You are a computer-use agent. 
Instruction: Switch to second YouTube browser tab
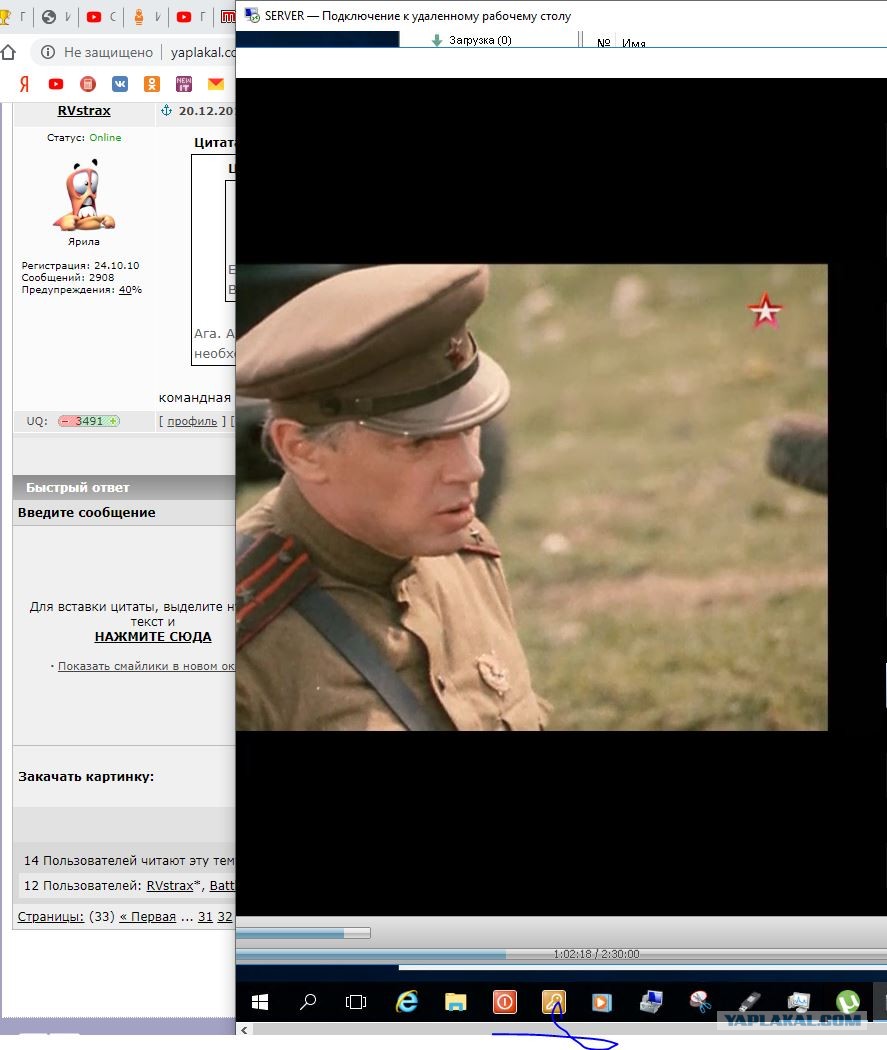(183, 17)
